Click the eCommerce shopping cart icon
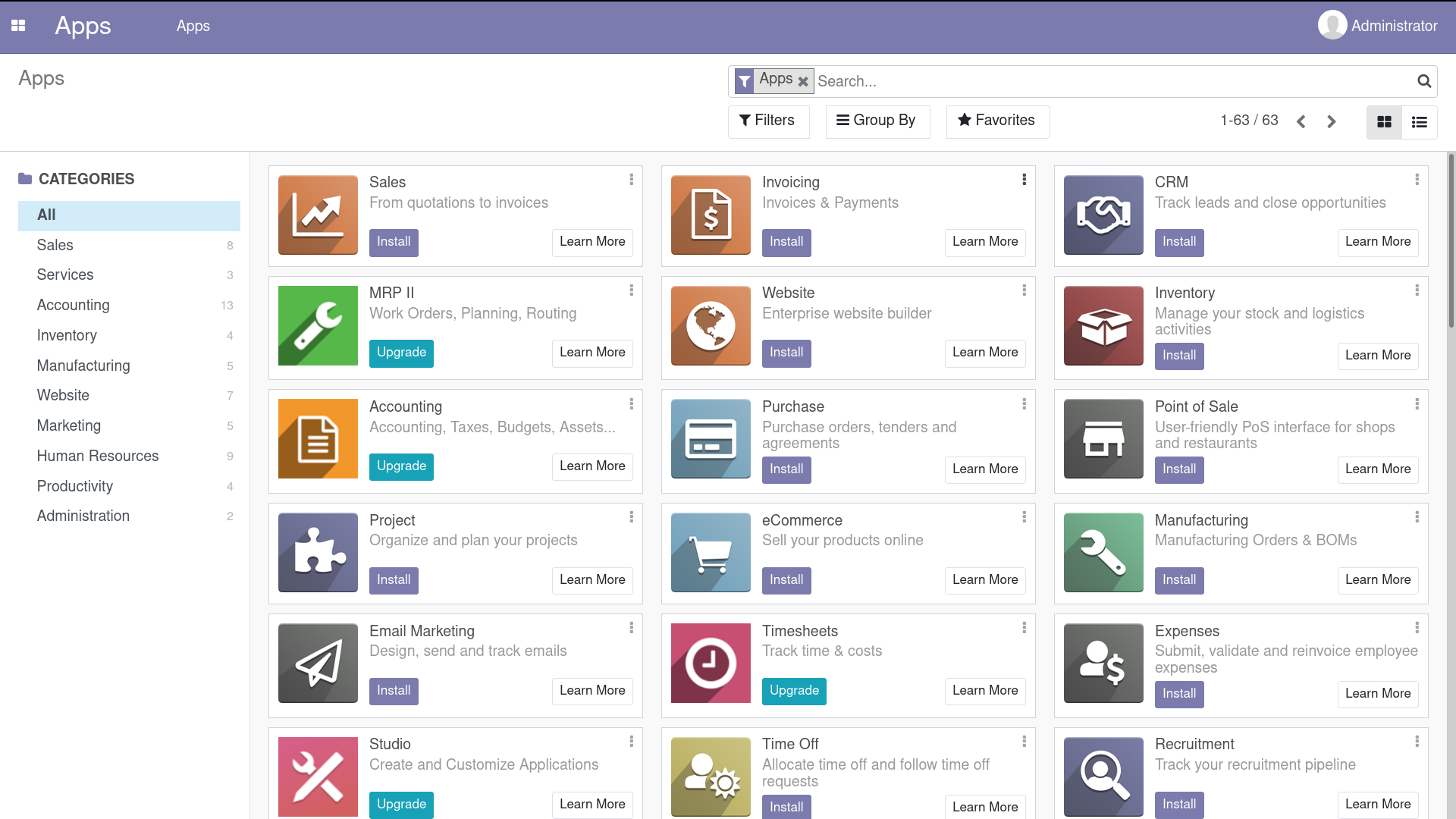The width and height of the screenshot is (1456, 819). tap(711, 553)
